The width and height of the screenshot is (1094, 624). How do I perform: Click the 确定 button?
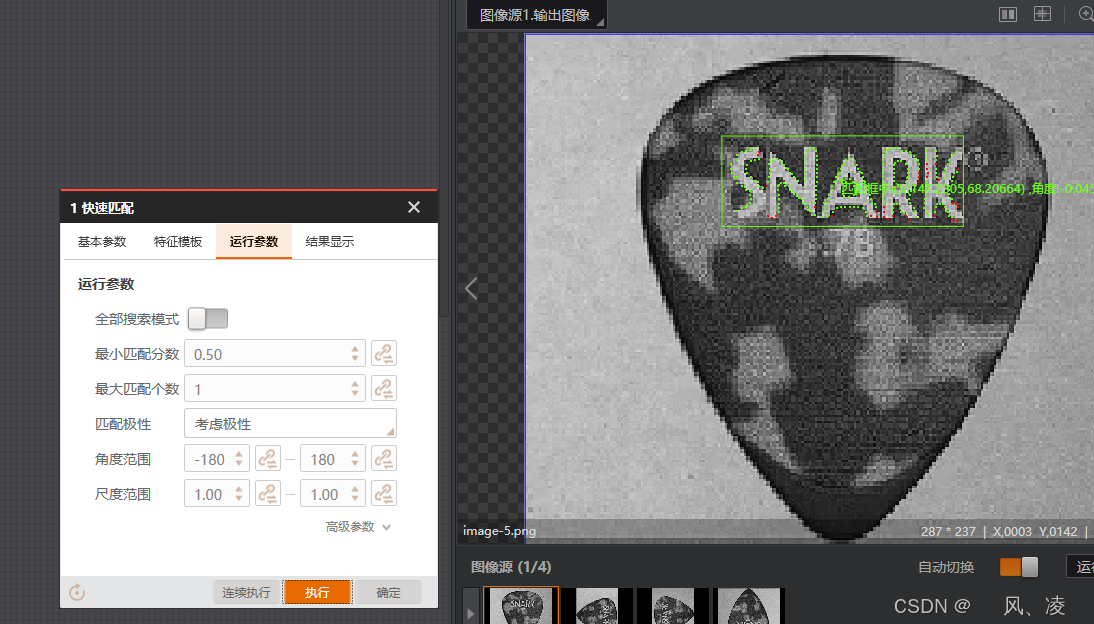(x=388, y=593)
